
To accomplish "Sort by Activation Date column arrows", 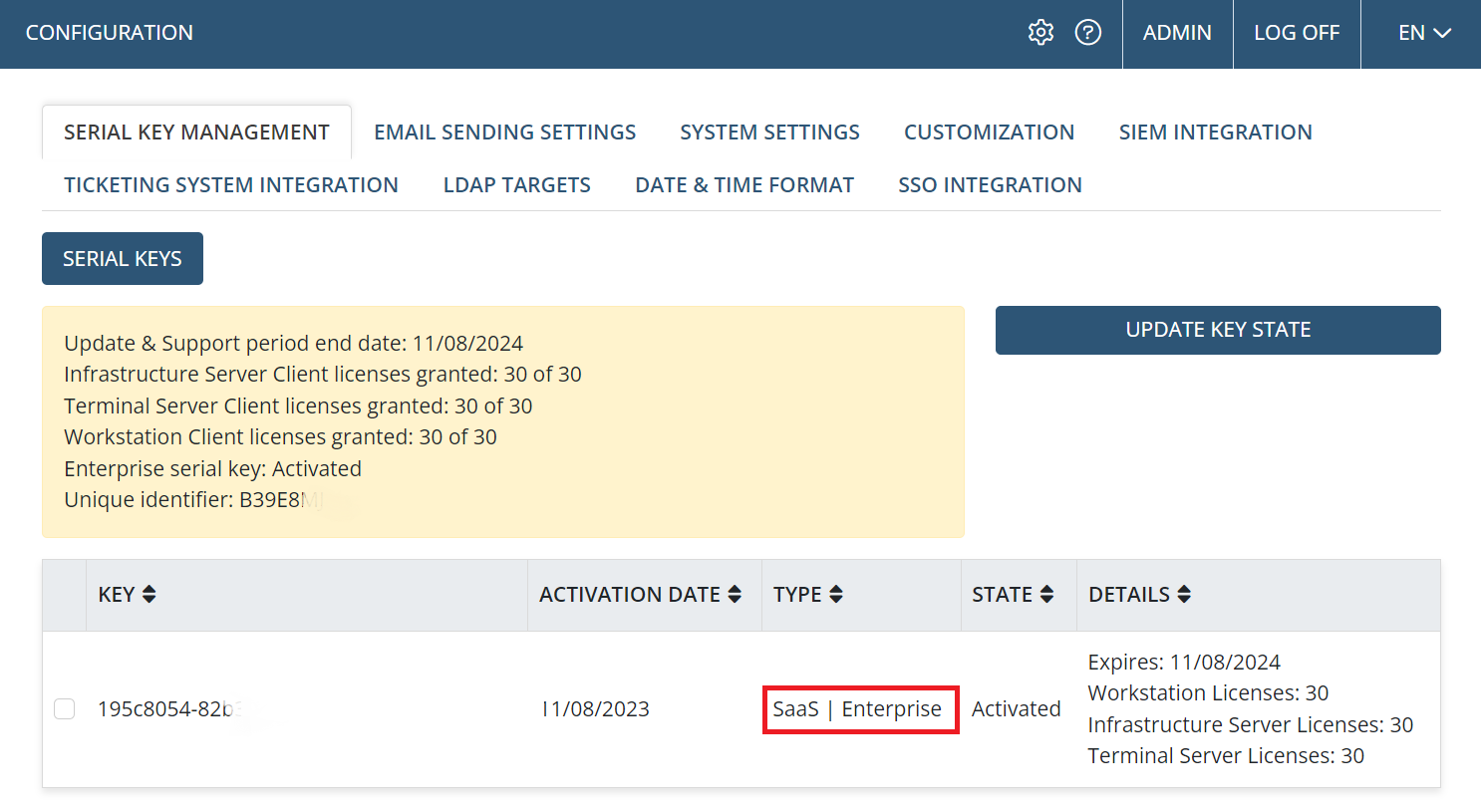I will tap(735, 595).
